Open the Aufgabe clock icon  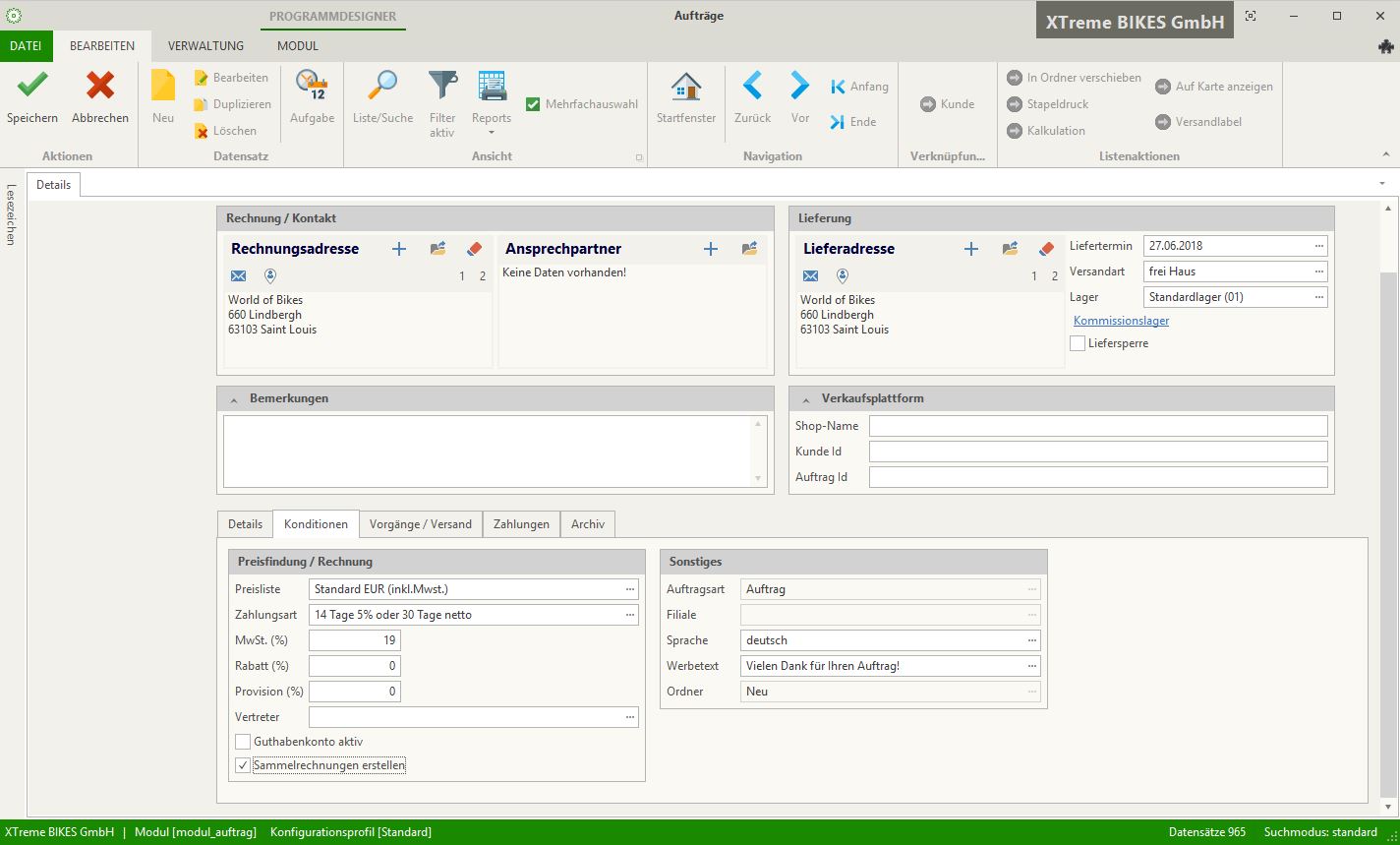point(312,87)
